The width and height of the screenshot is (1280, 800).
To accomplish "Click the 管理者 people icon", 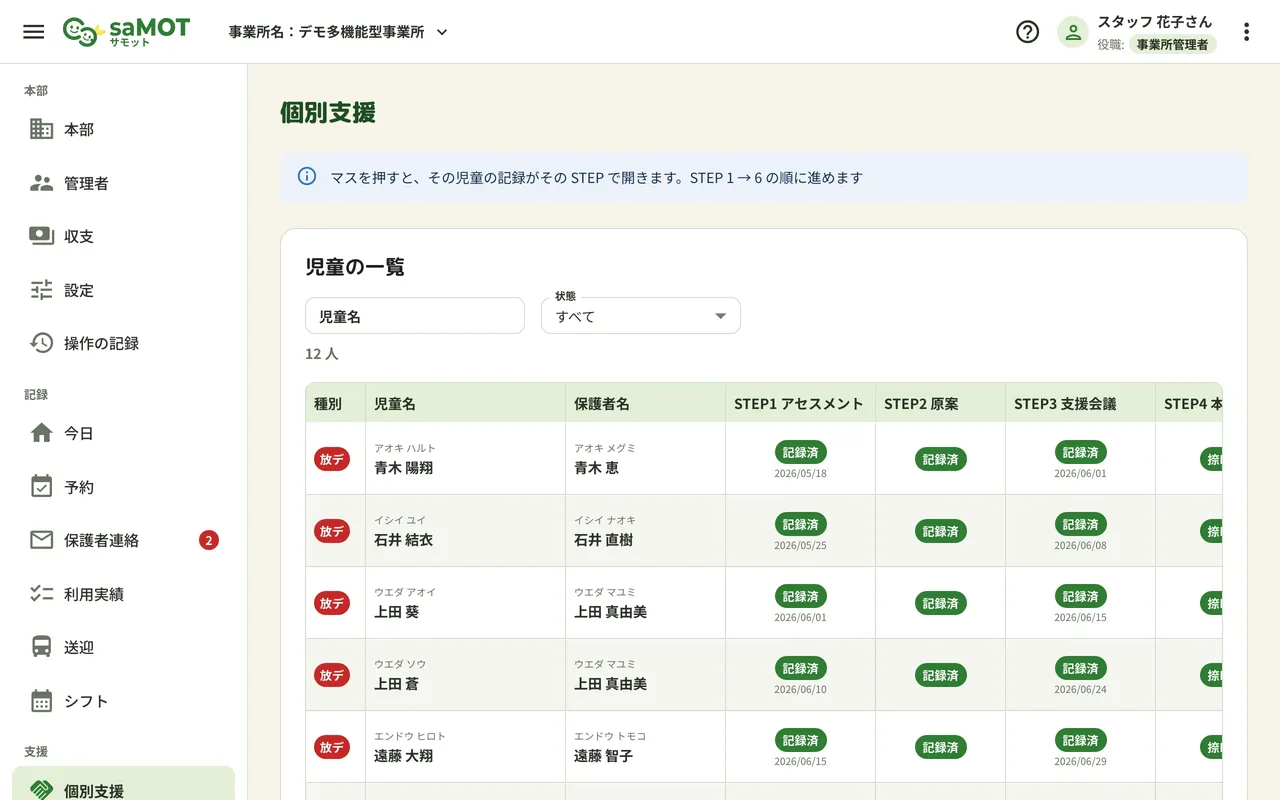I will (x=41, y=183).
